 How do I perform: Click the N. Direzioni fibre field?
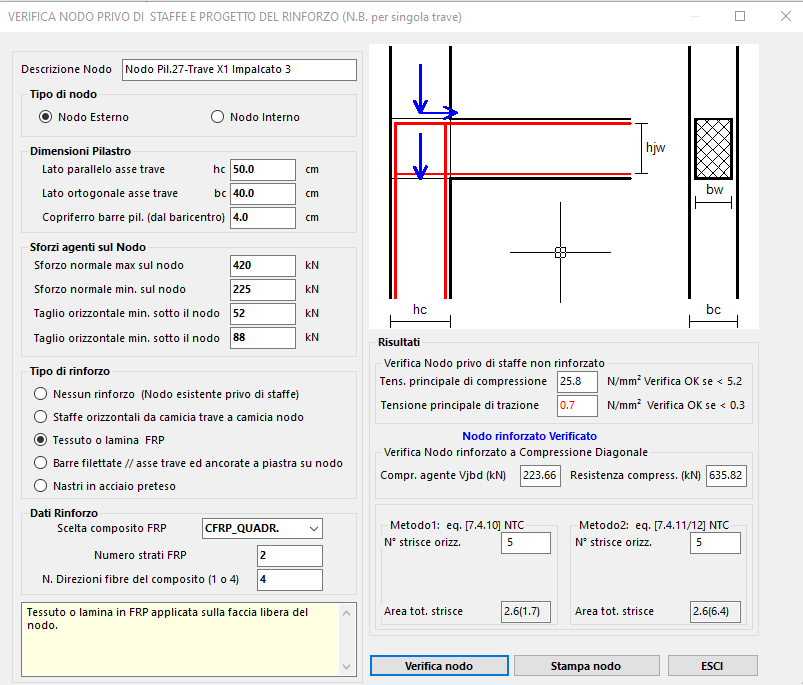[290, 580]
